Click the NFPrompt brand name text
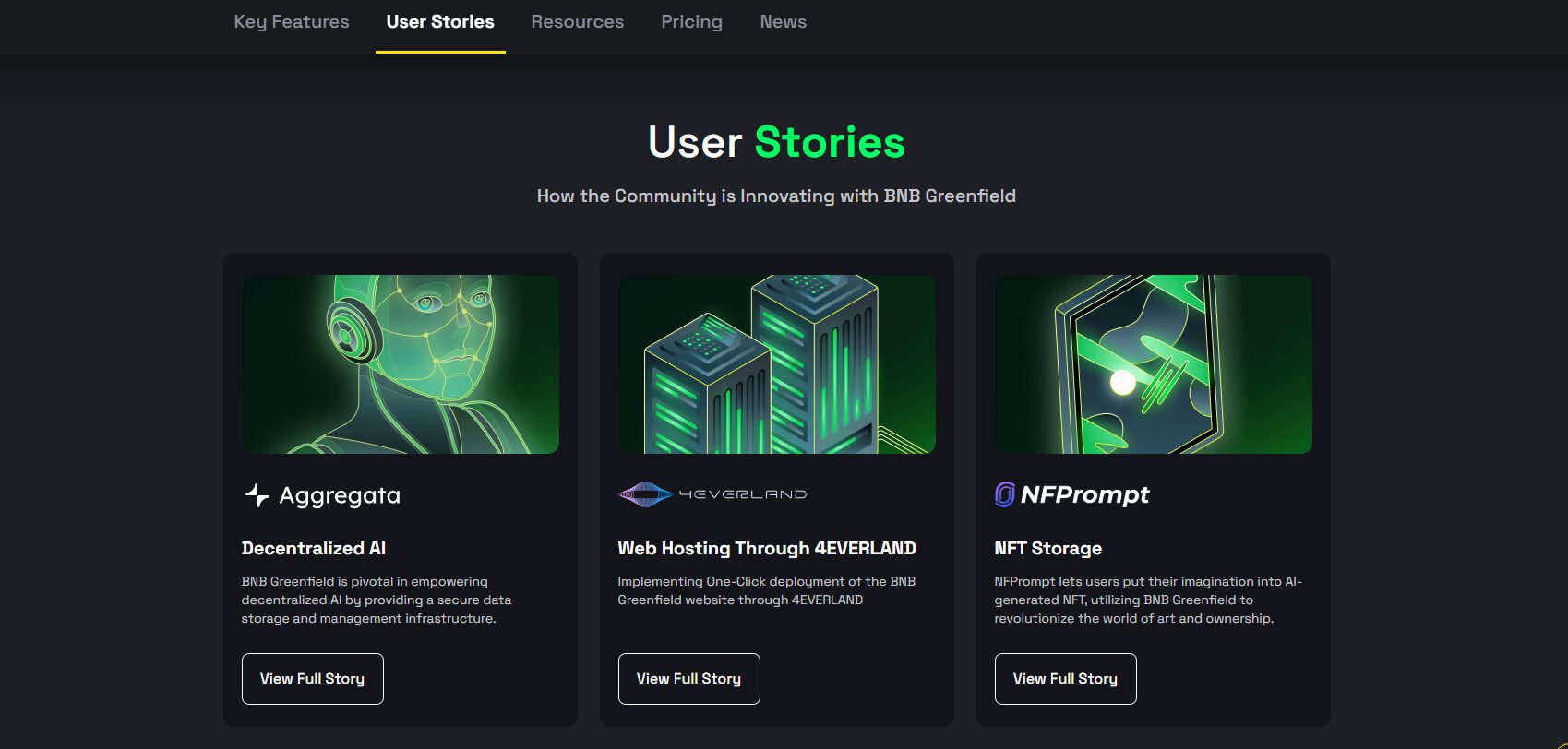Screen dimensions: 1568x749 [1085, 495]
